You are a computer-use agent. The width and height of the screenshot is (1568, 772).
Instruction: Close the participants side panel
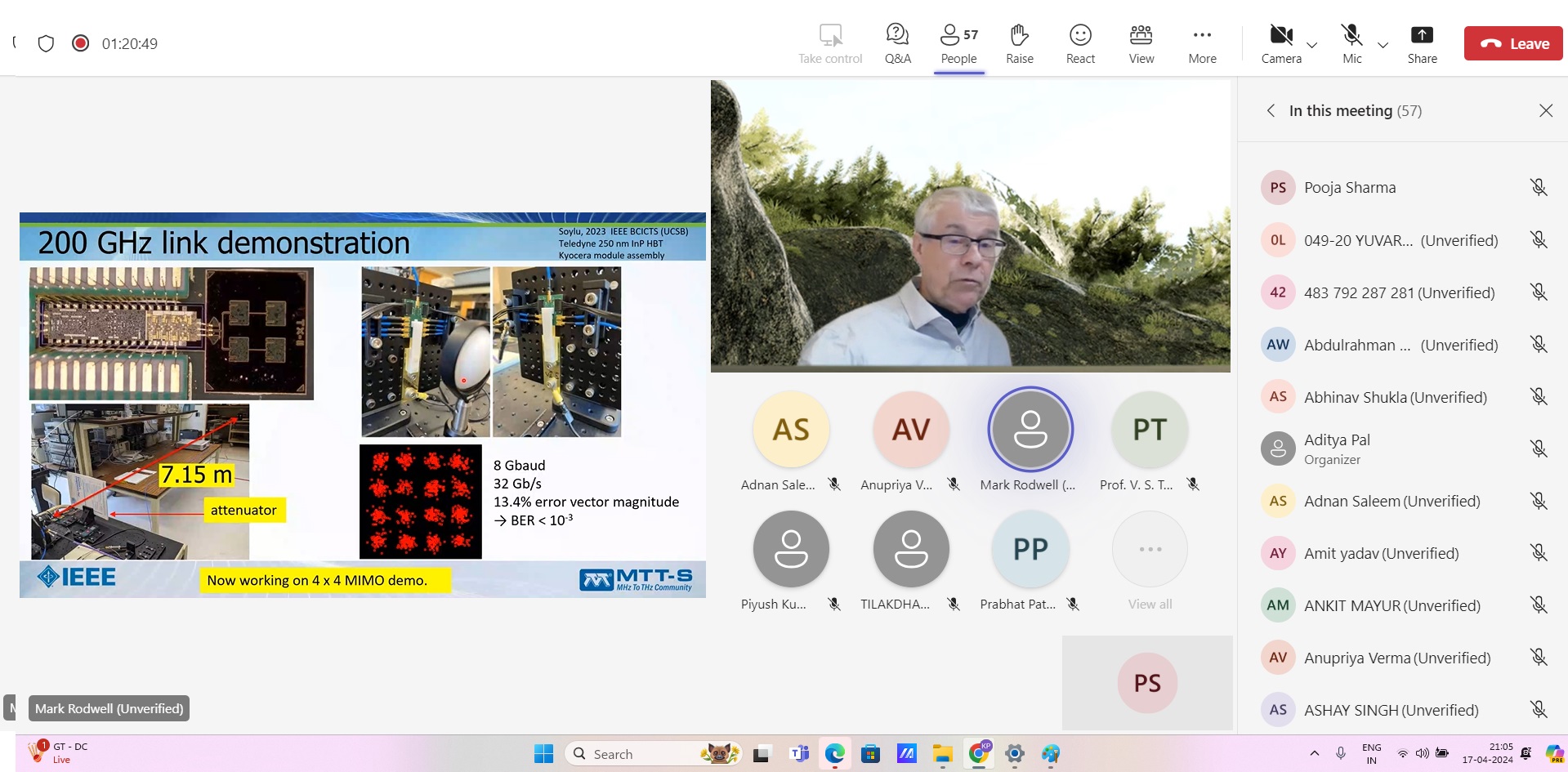1545,110
